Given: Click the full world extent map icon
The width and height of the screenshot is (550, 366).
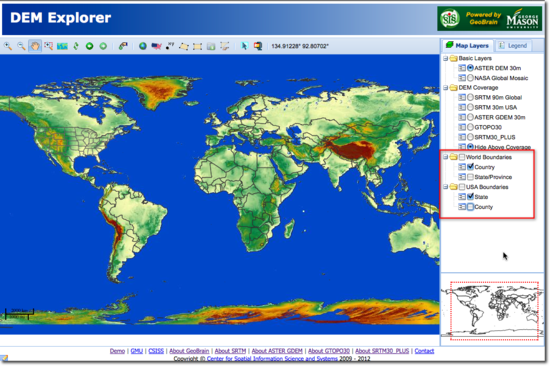Looking at the screenshot, I should 62,46.
